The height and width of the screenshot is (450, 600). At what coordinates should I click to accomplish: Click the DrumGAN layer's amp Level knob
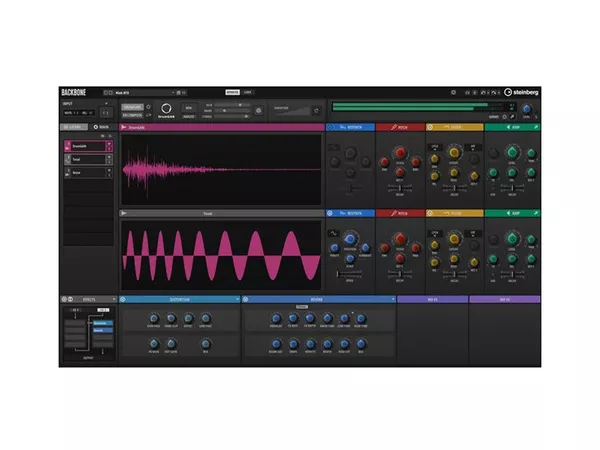pyautogui.click(x=512, y=152)
